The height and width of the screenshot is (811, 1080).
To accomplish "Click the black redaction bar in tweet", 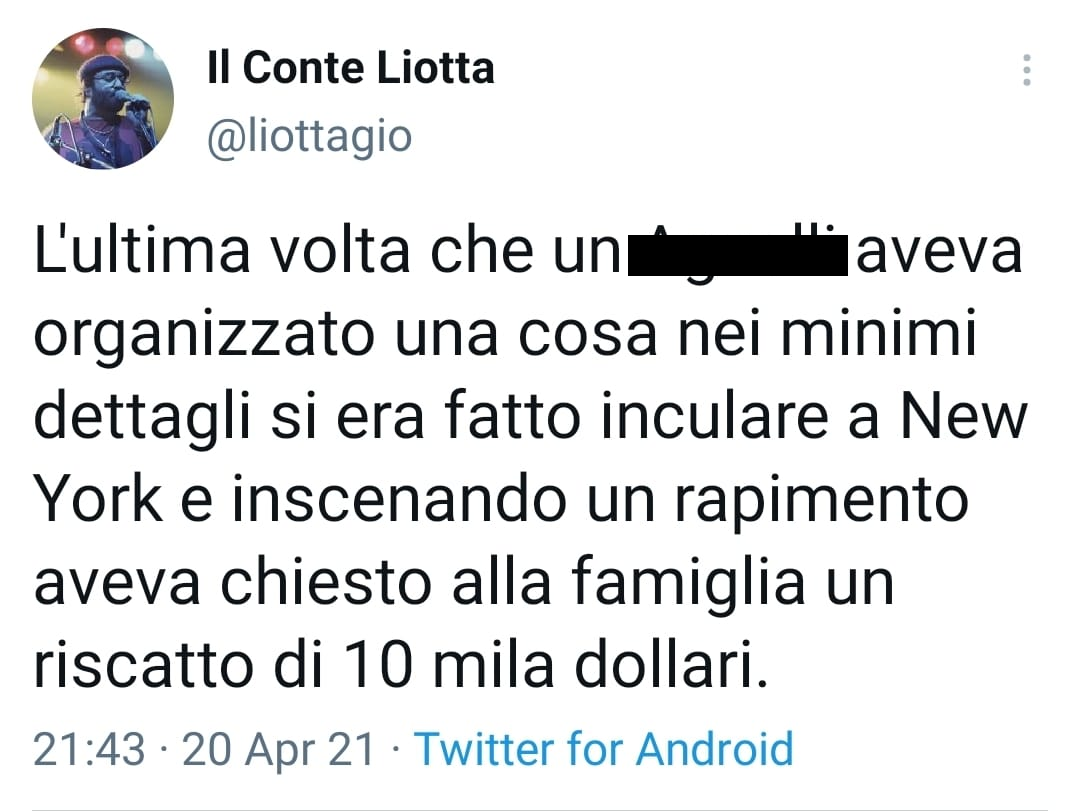I will pos(738,255).
